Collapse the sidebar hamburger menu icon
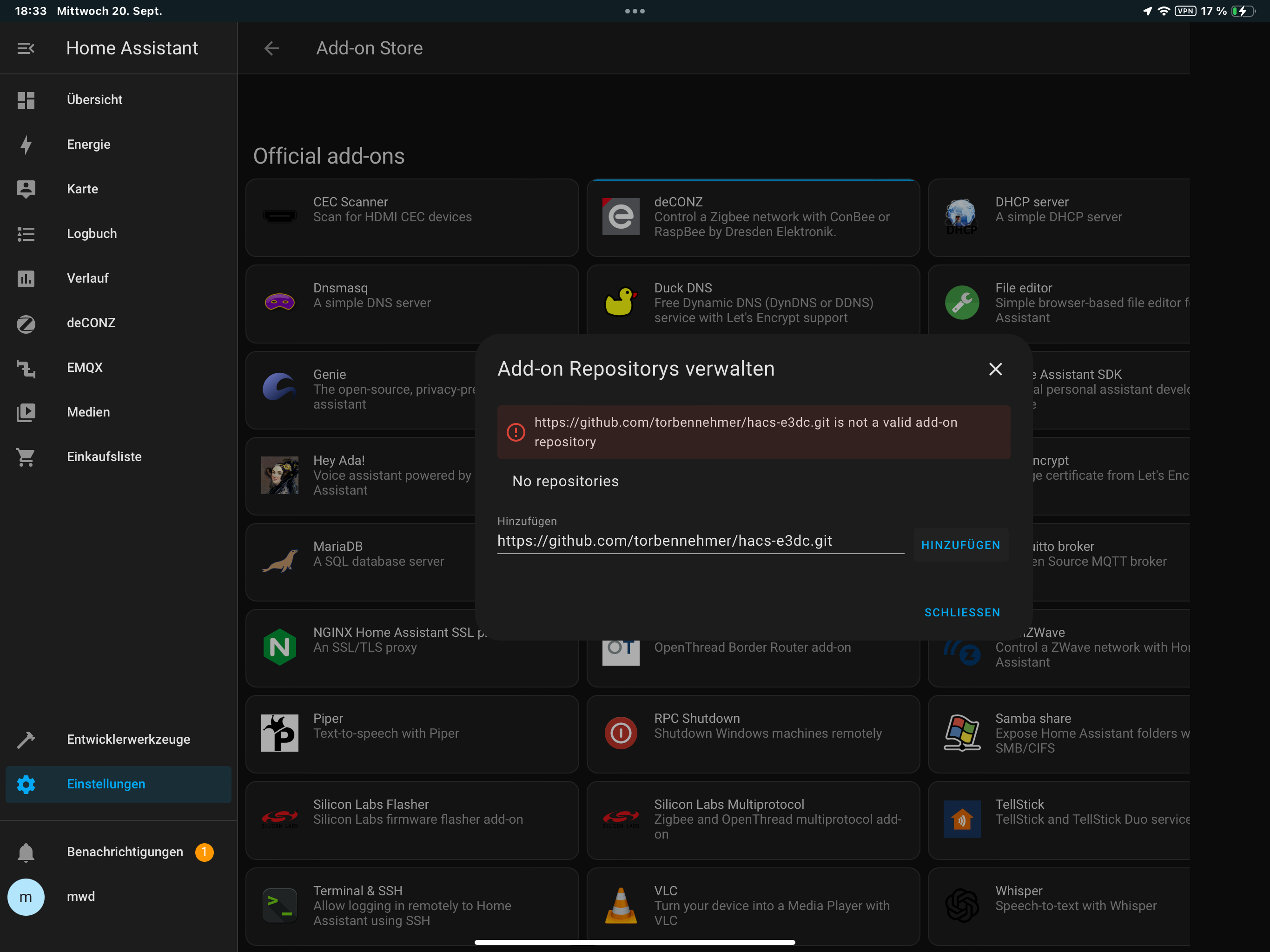This screenshot has width=1270, height=952. point(26,48)
